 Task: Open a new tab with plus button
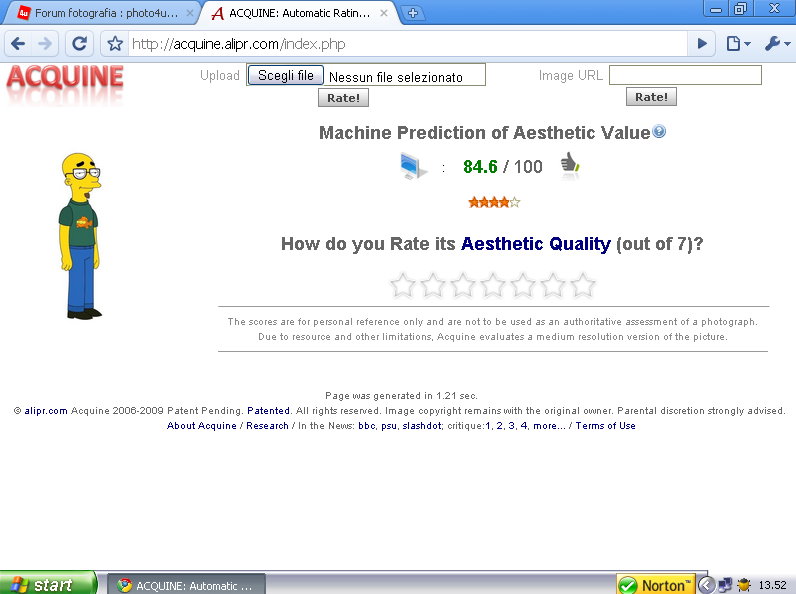413,13
